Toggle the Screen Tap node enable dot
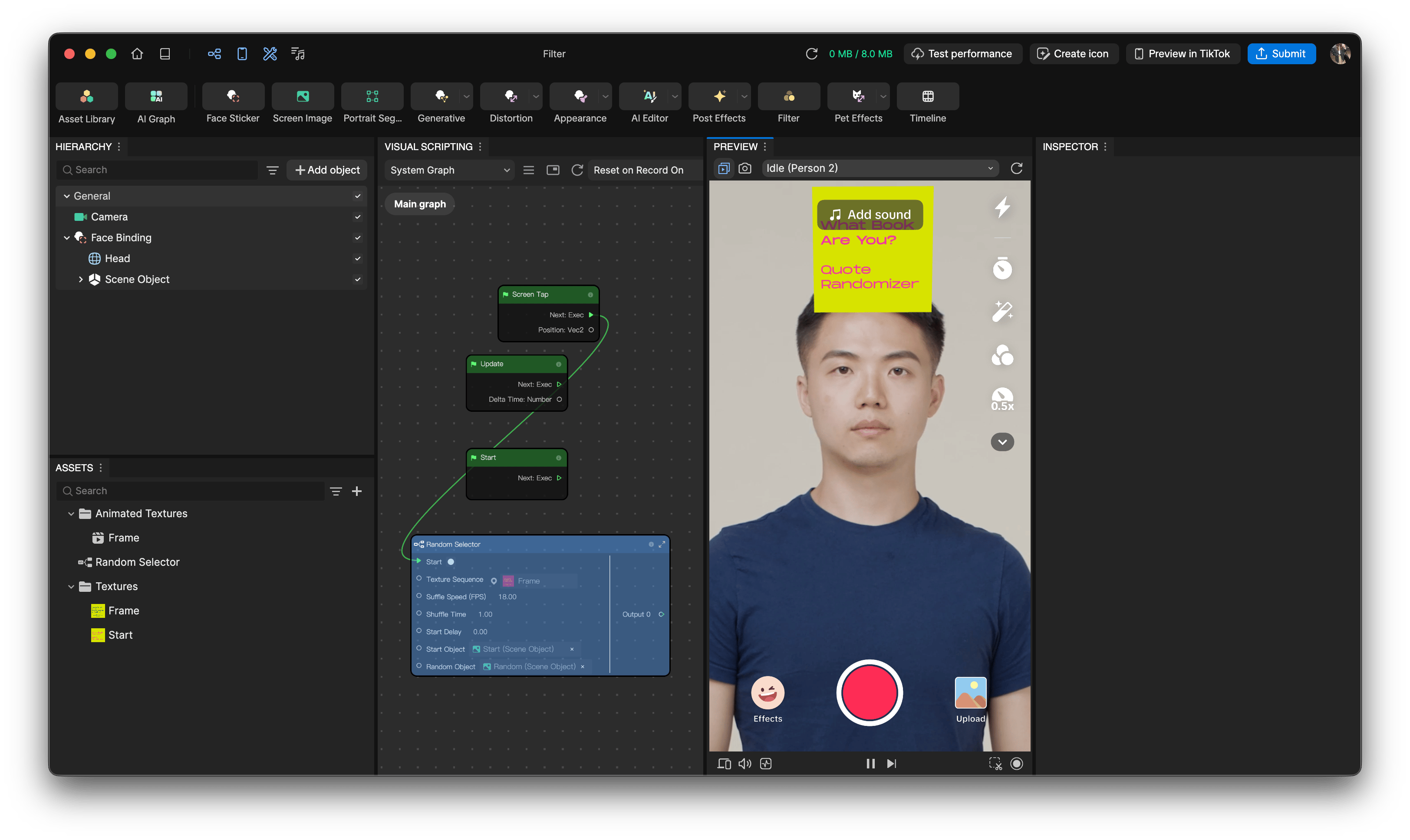Screen dimensions: 1410x840 point(591,294)
